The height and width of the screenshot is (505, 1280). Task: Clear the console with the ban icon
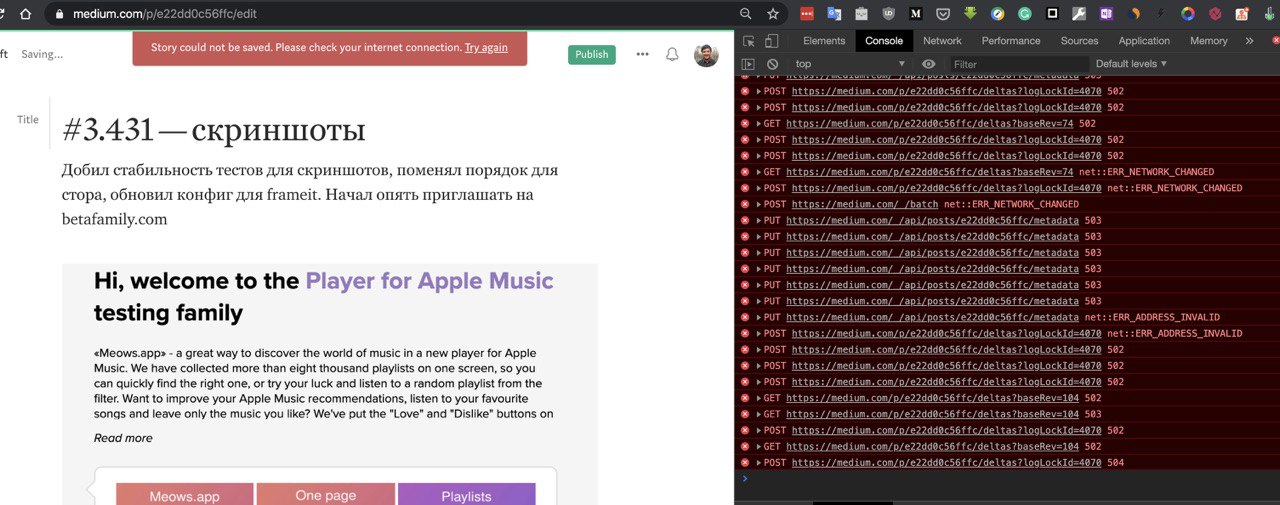point(772,64)
